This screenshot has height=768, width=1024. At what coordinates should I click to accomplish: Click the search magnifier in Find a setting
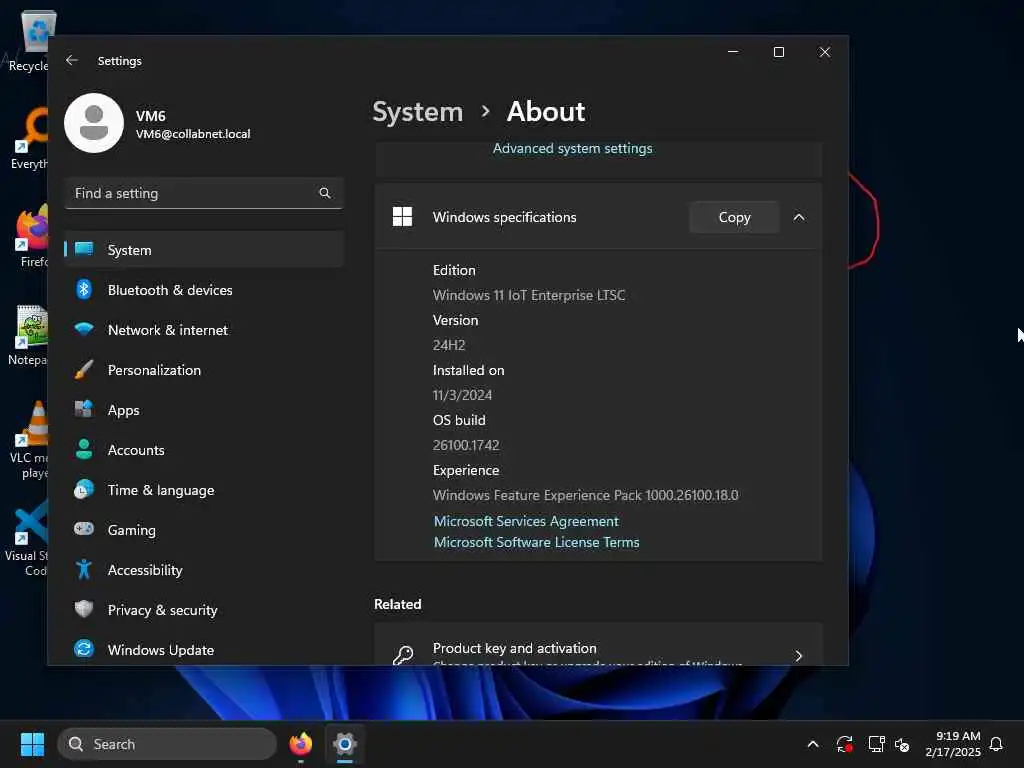tap(325, 193)
